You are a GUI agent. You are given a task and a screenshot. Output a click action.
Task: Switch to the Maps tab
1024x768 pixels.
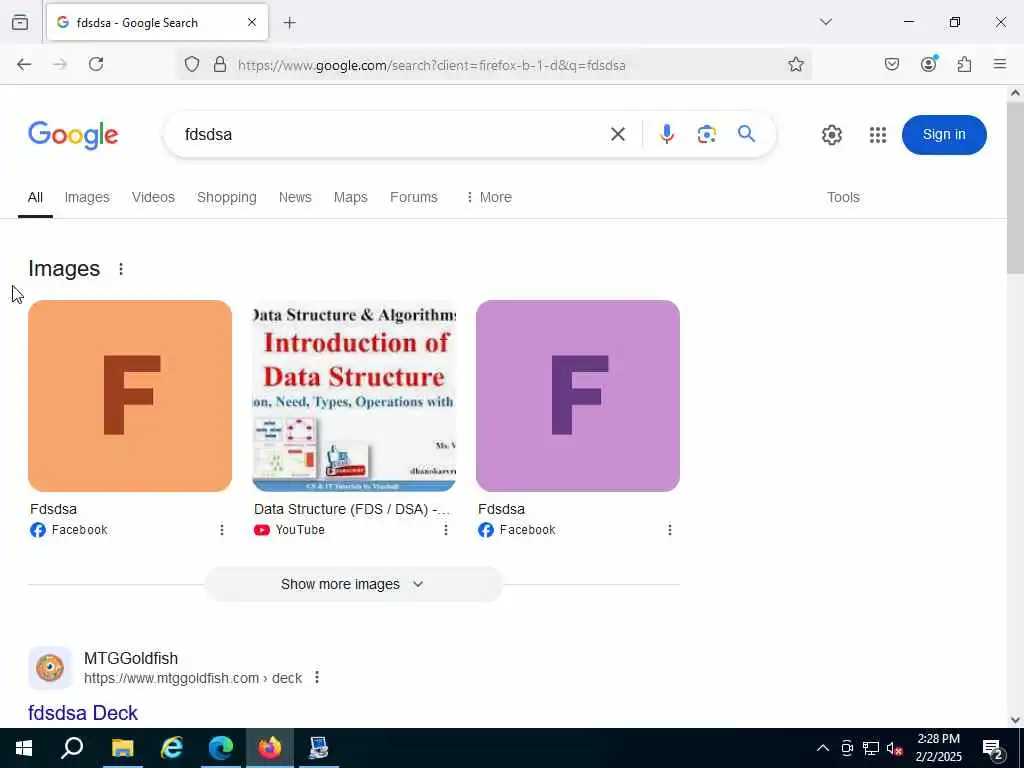pyautogui.click(x=351, y=197)
